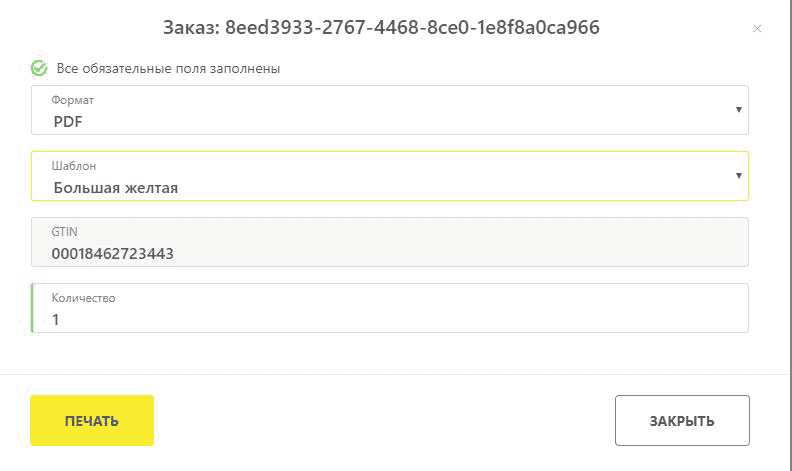Click the disabled GTIN field
Image resolution: width=792 pixels, height=471 pixels.
390,243
